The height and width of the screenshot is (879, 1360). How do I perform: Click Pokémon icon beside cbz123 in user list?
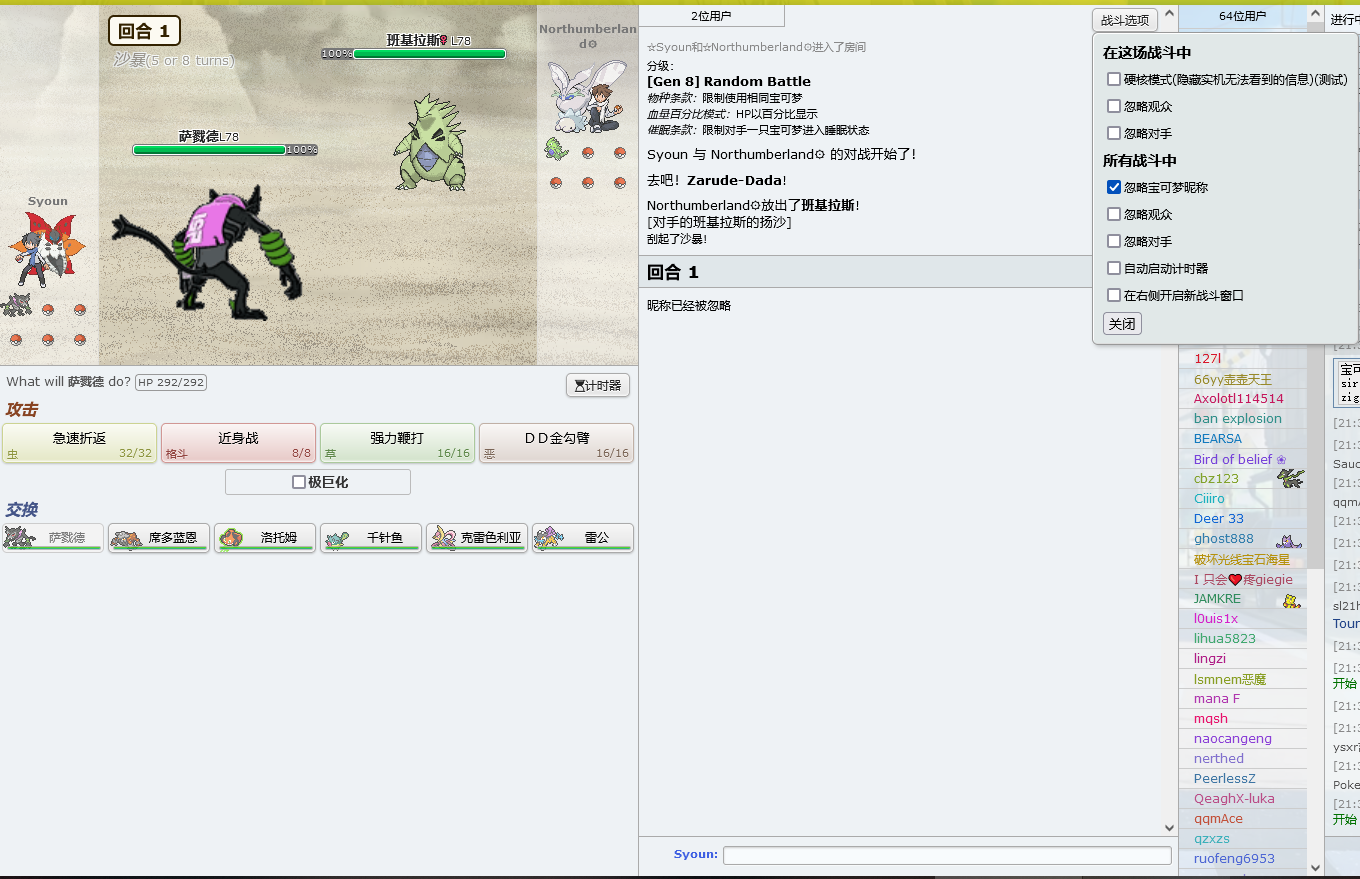pos(1291,479)
